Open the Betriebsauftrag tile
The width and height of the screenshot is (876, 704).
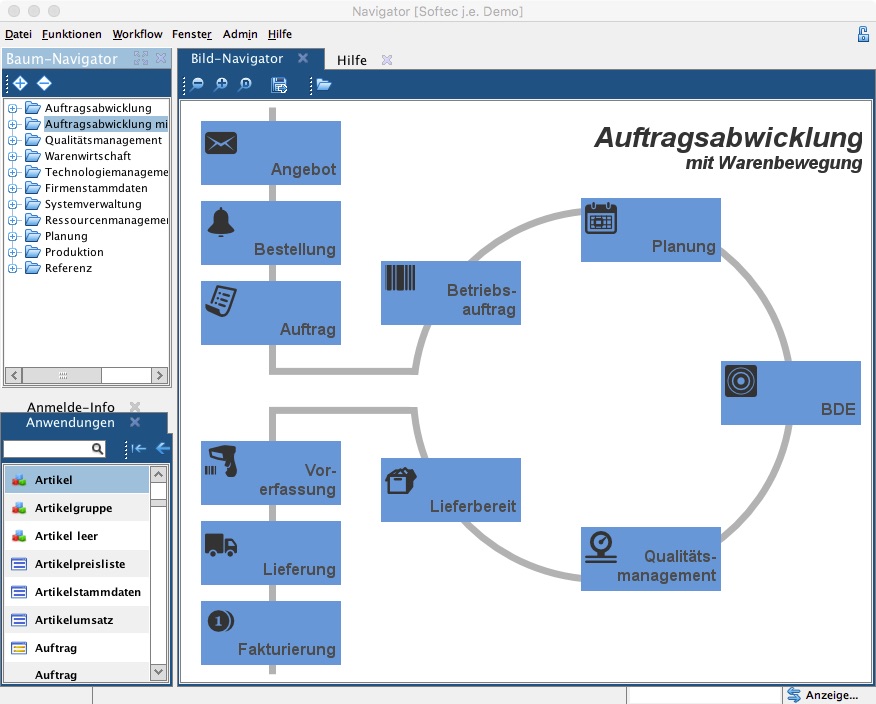point(450,293)
